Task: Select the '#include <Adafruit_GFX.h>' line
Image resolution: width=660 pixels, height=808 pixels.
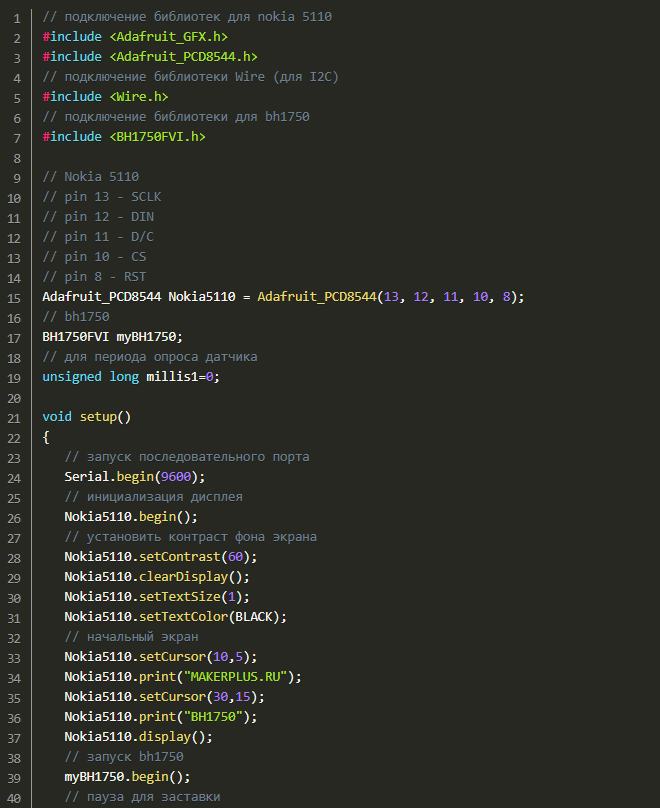Action: click(x=135, y=37)
